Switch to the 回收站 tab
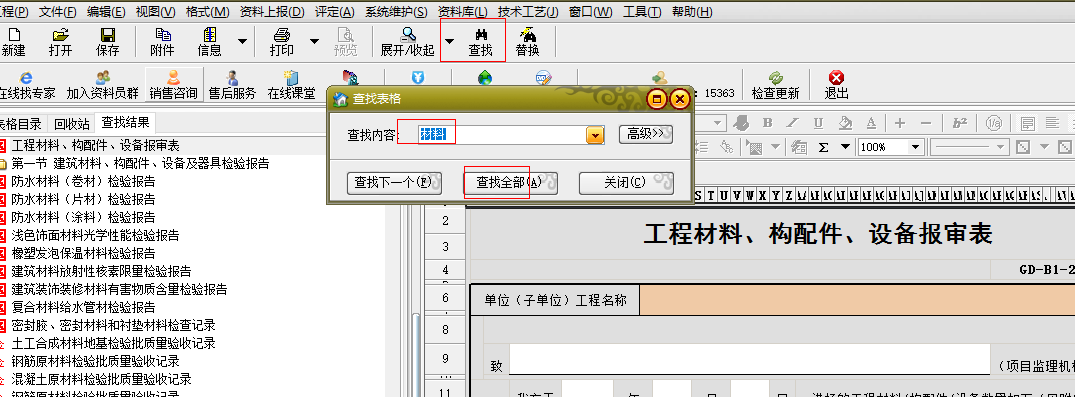Image resolution: width=1075 pixels, height=397 pixels. click(x=72, y=124)
